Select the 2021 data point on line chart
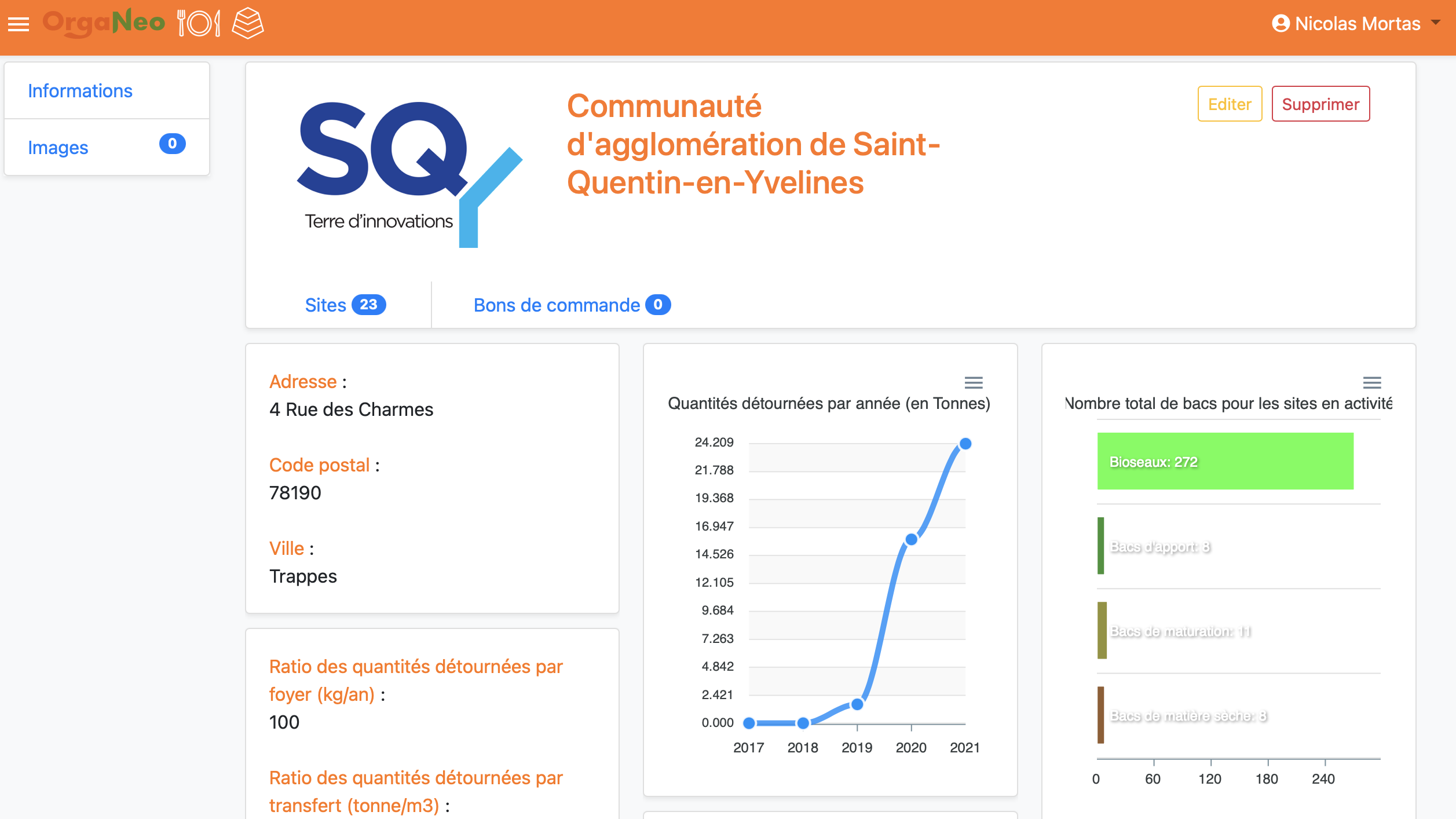This screenshot has height=819, width=1456. pos(965,444)
